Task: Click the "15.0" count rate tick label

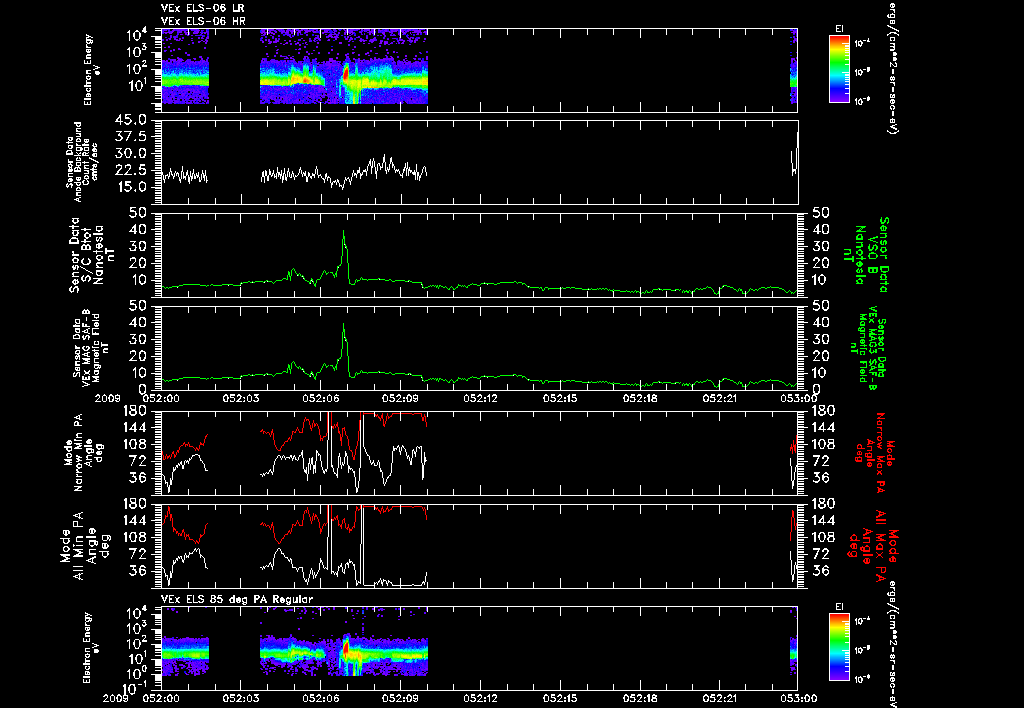Action: pyautogui.click(x=131, y=187)
